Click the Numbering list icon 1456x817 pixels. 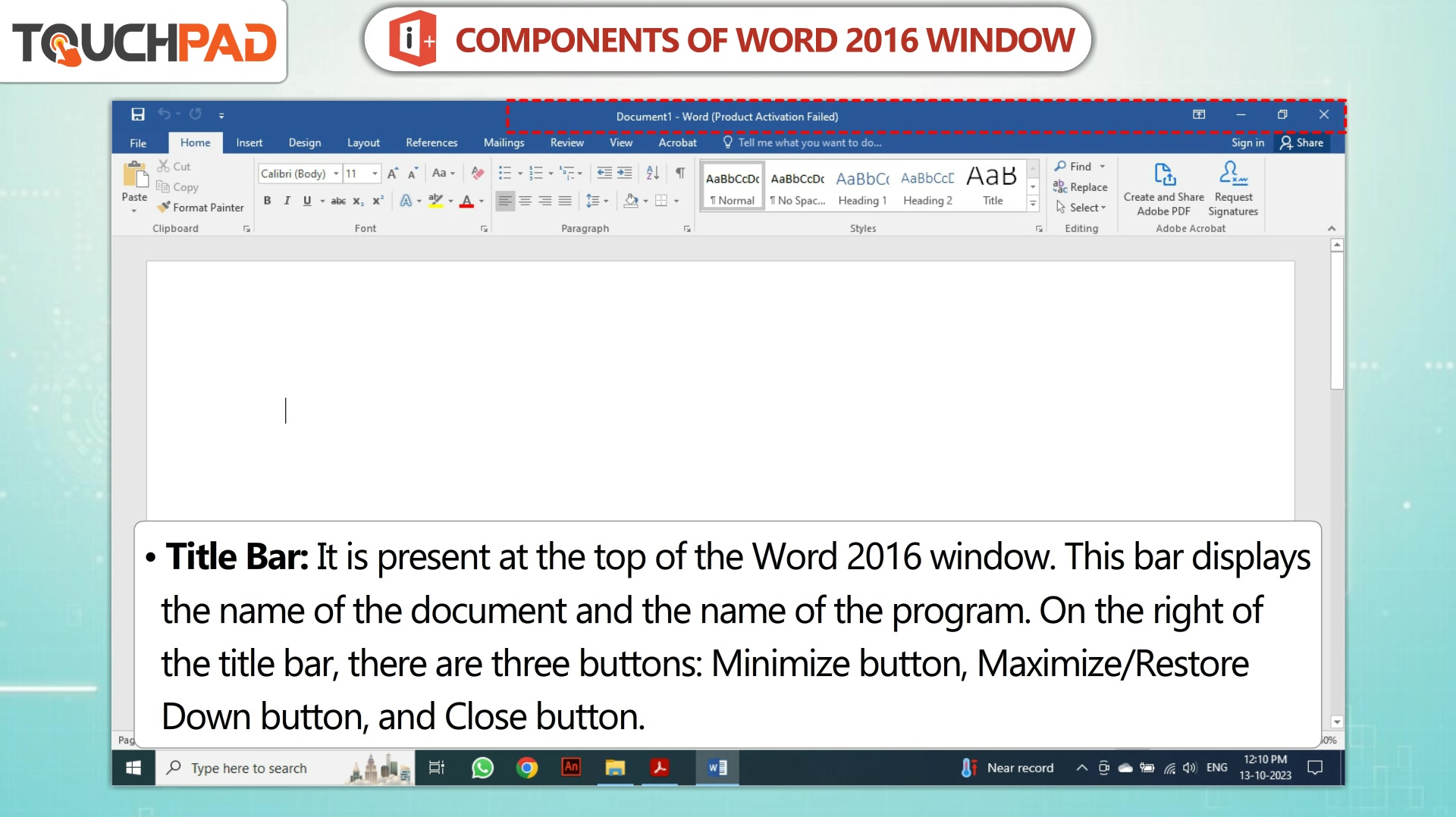[535, 174]
